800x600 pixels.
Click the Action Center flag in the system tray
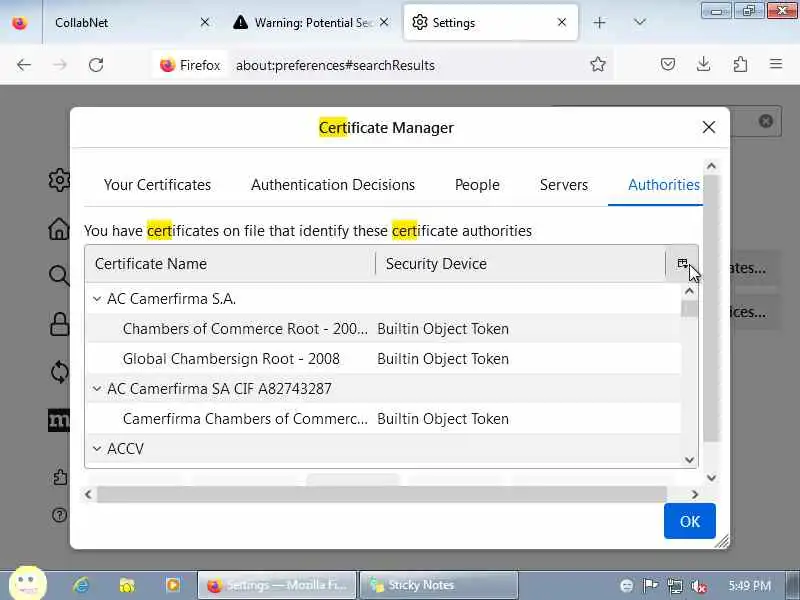(x=650, y=586)
